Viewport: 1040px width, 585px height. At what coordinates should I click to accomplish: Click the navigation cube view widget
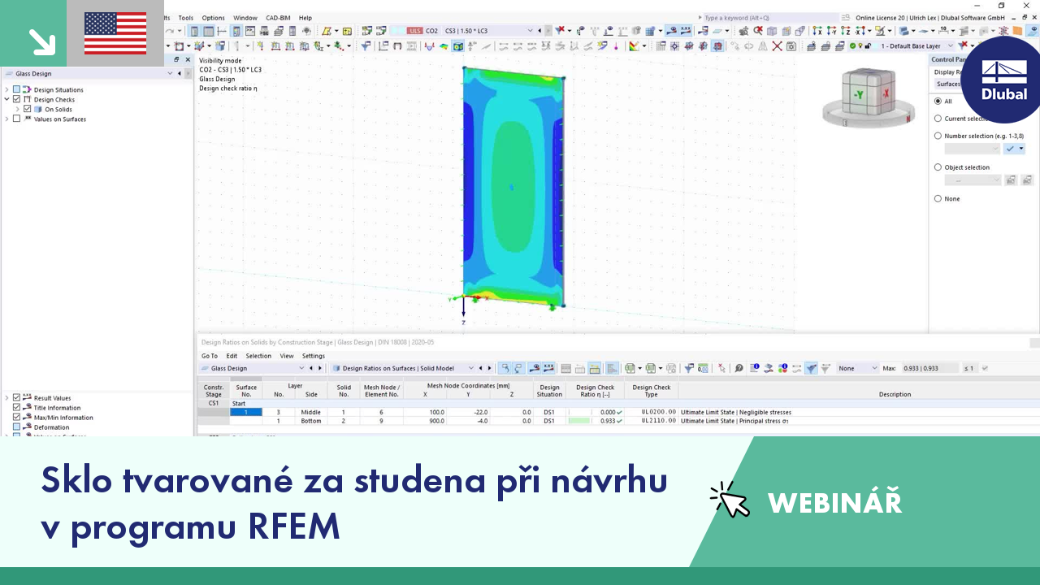[x=868, y=98]
